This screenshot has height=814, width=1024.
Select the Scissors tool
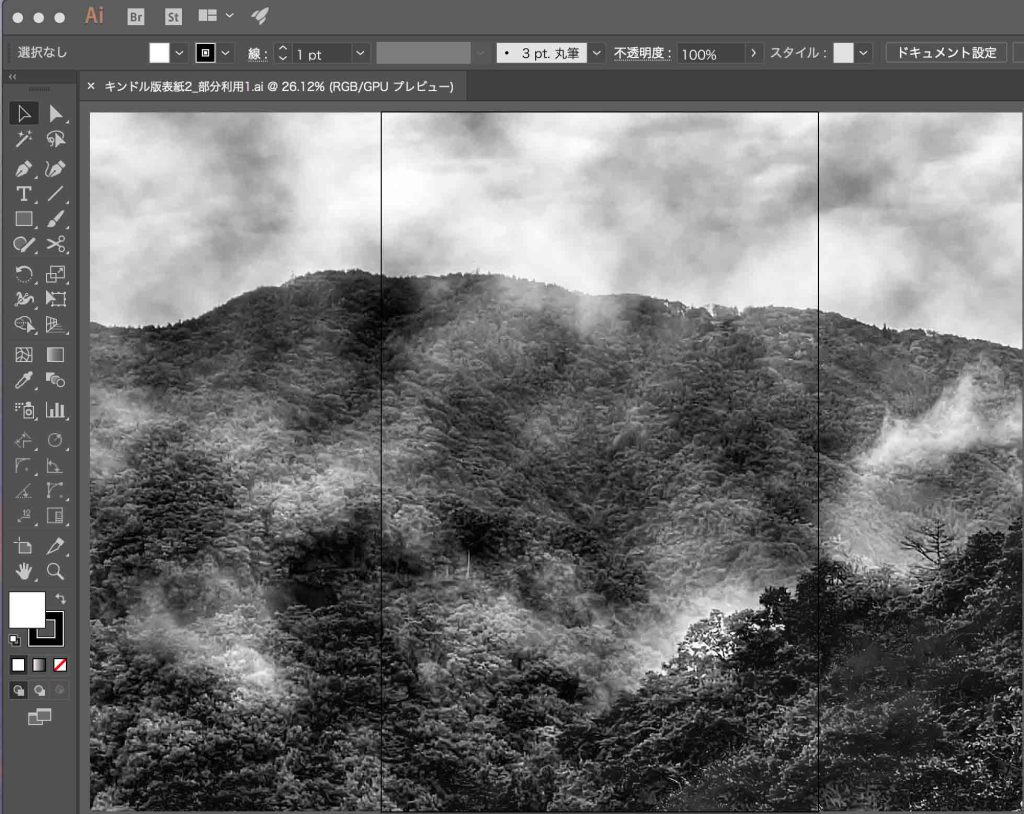coord(56,244)
